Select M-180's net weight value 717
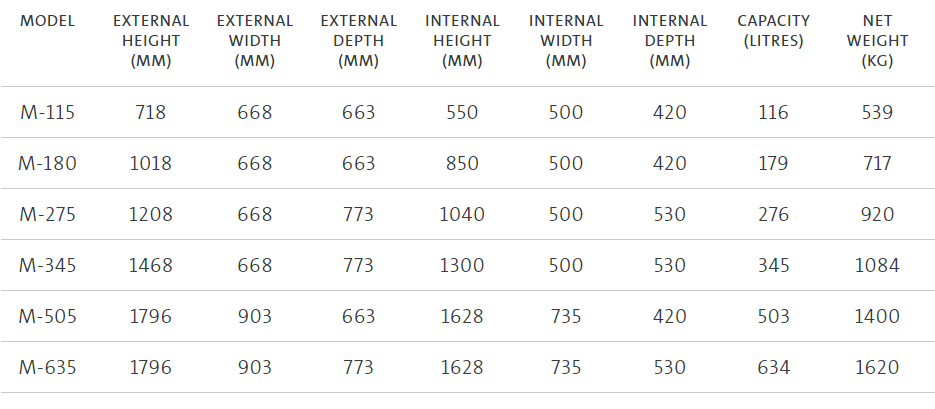This screenshot has width=935, height=409. coord(876,163)
